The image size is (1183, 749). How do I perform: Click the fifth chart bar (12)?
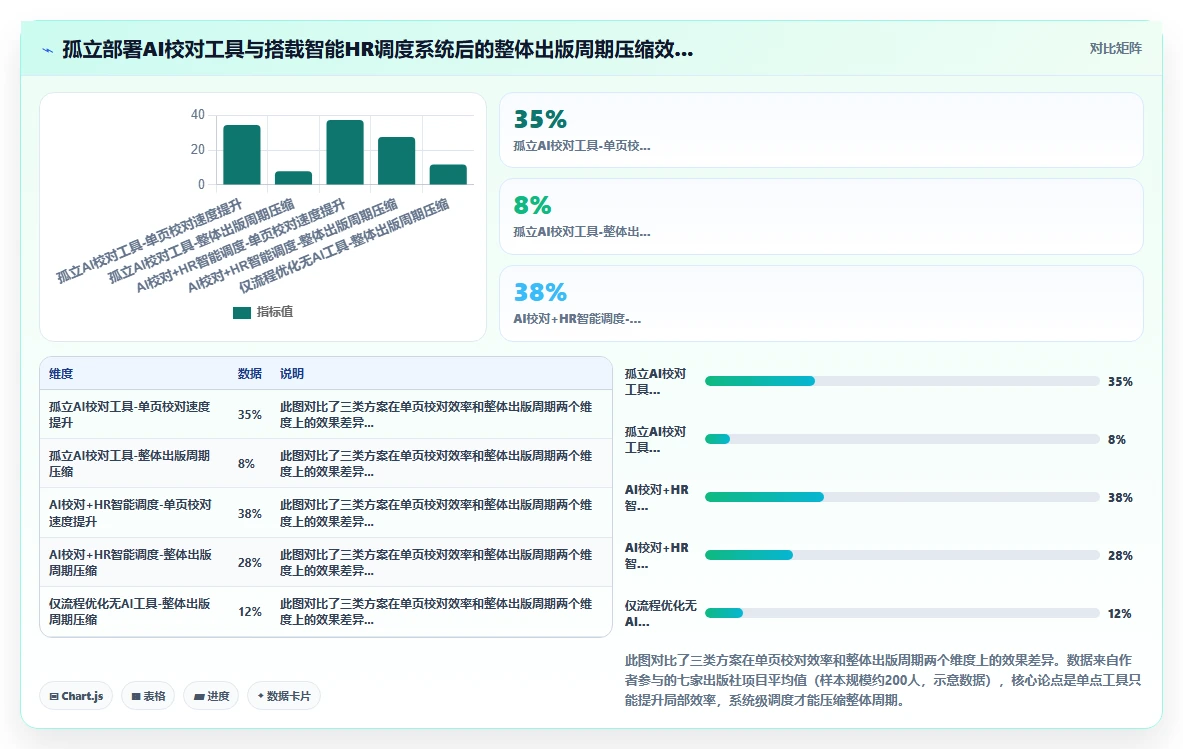[x=448, y=174]
